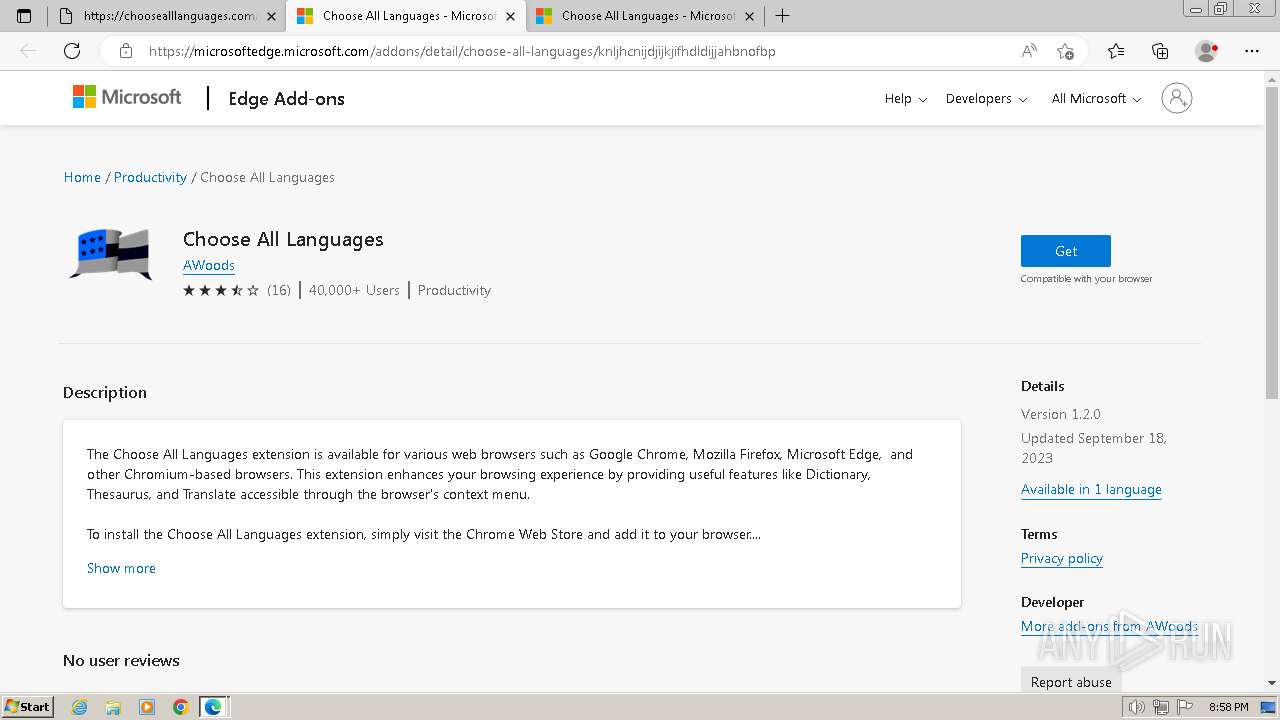View site information lock icon
Screen dimensions: 1280x720
click(126, 51)
